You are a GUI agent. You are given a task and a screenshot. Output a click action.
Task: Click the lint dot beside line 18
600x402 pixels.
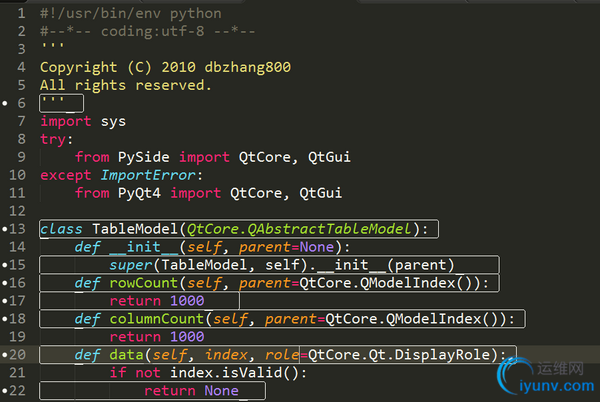point(5,319)
